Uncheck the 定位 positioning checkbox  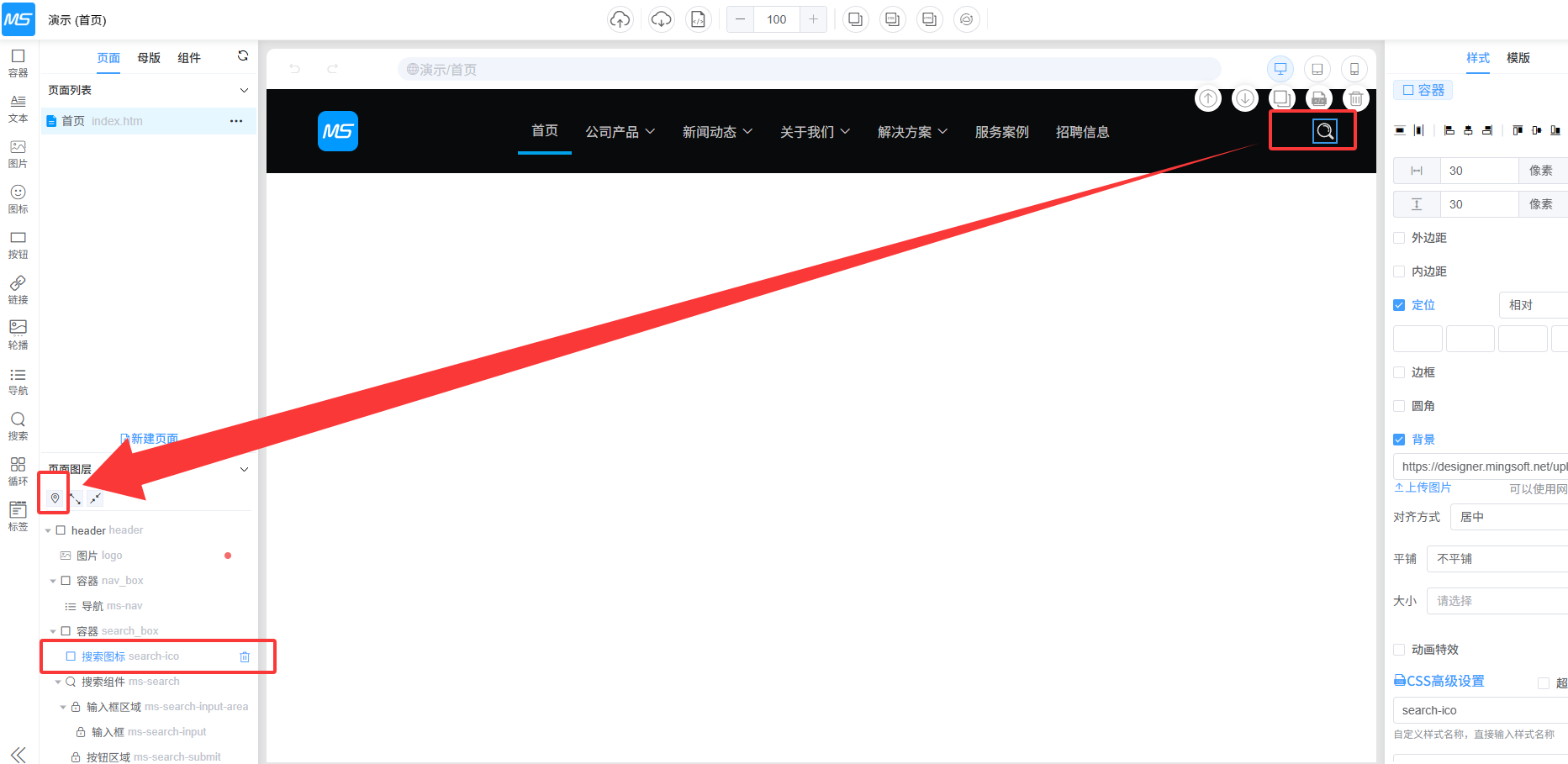pos(1399,305)
